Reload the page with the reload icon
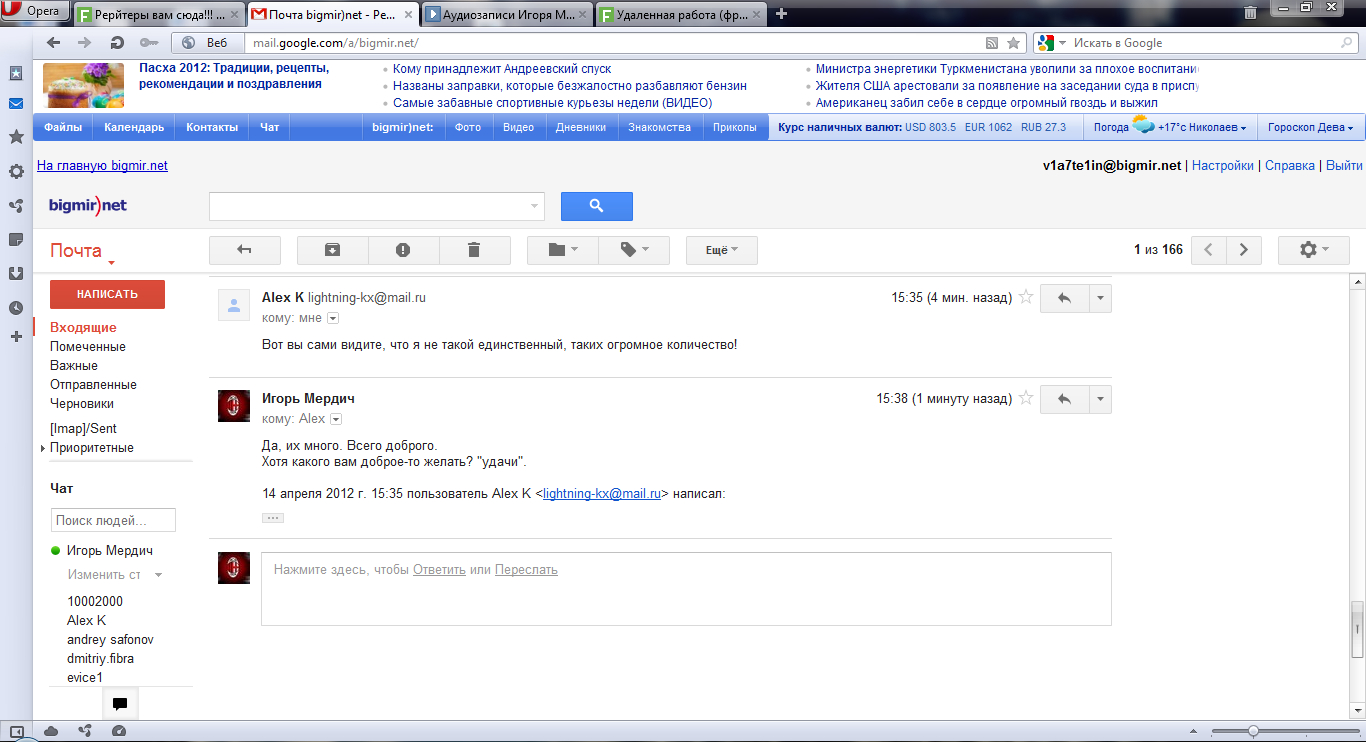The height and width of the screenshot is (742, 1366). tap(117, 43)
